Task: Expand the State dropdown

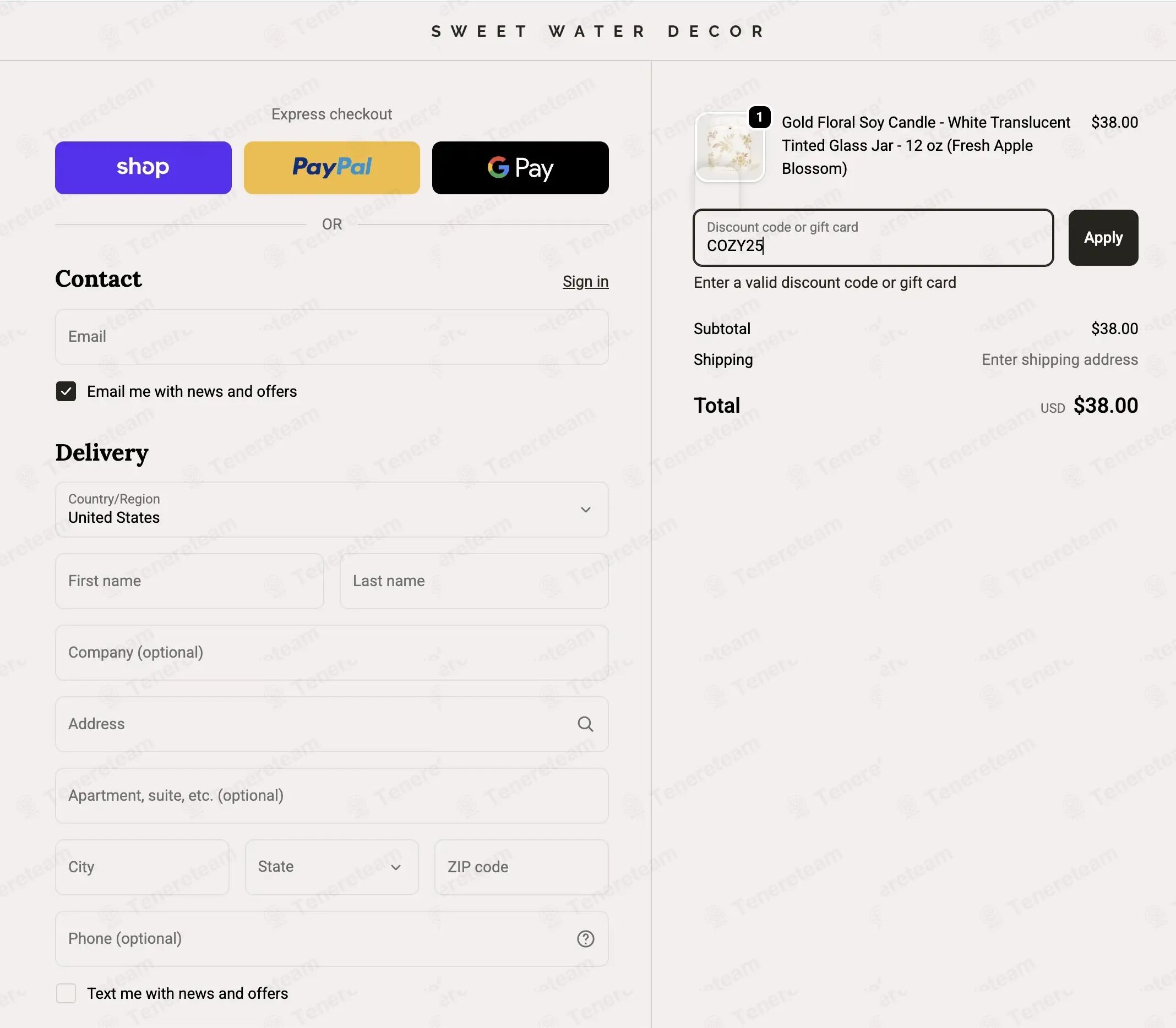Action: point(332,867)
